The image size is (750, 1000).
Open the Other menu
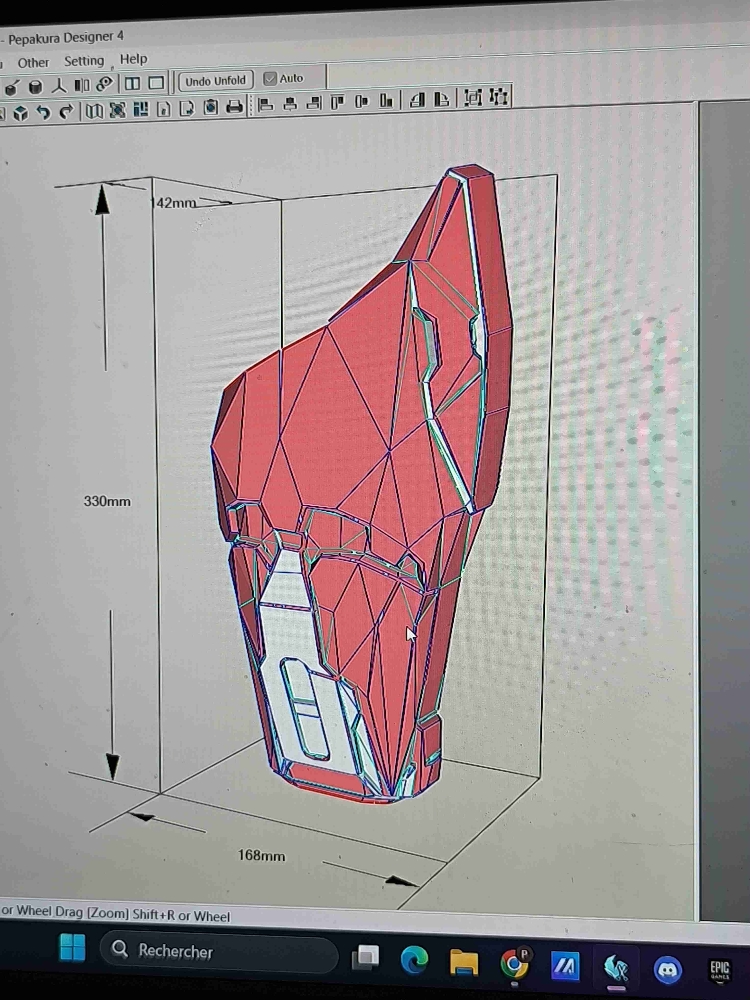click(x=33, y=62)
